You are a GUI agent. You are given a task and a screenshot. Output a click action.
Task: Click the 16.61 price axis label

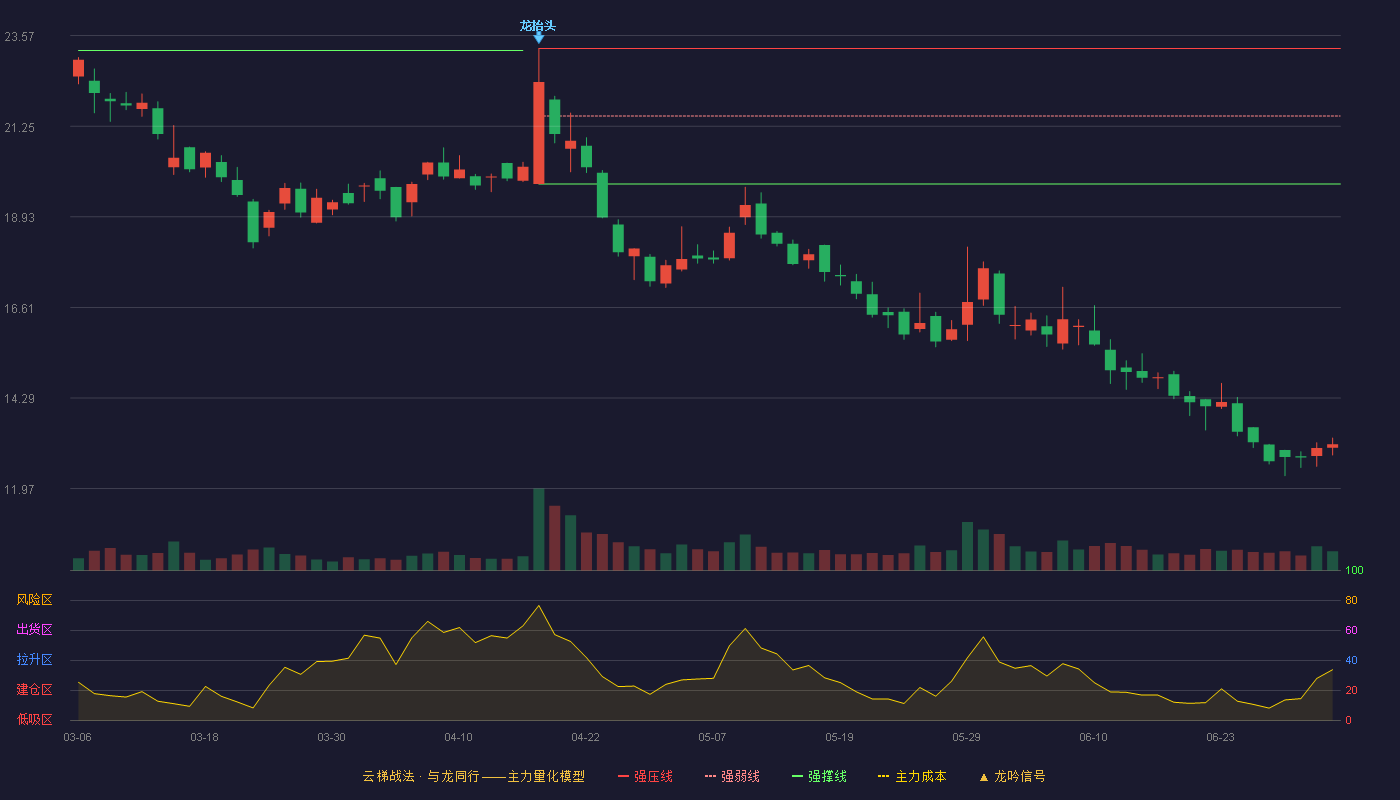[19, 309]
